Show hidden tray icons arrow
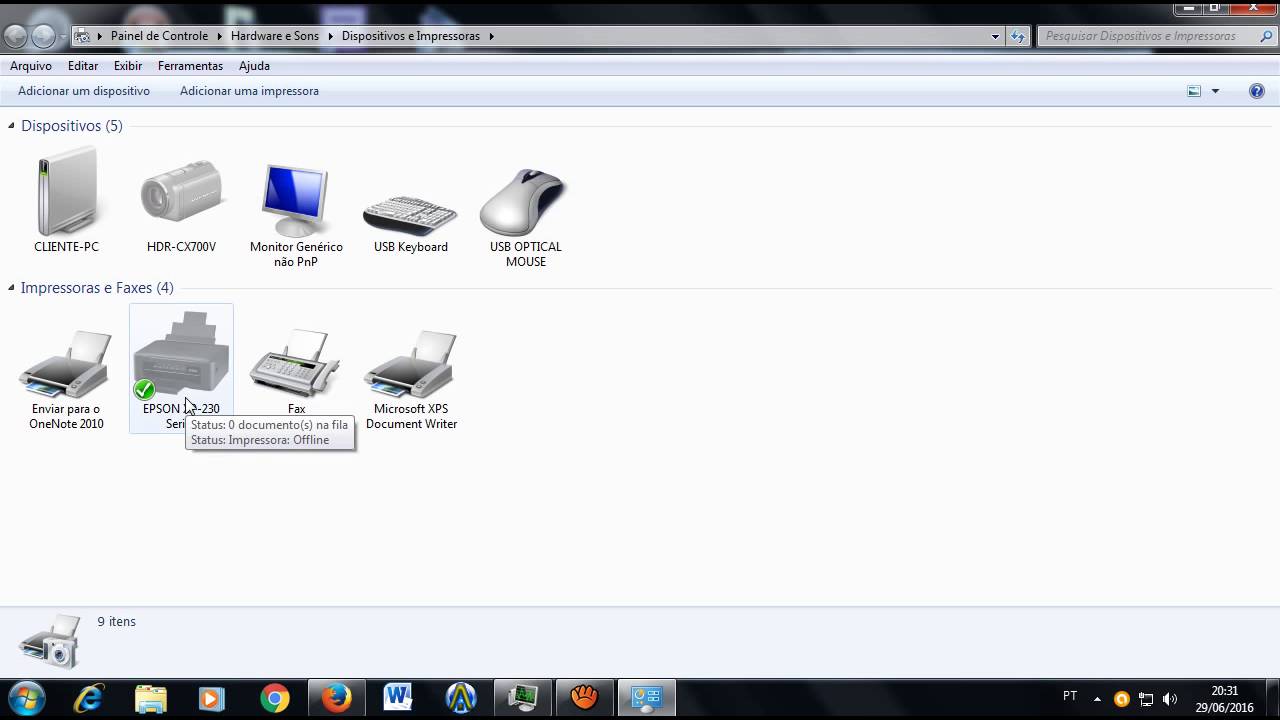The image size is (1280, 720). (1097, 699)
